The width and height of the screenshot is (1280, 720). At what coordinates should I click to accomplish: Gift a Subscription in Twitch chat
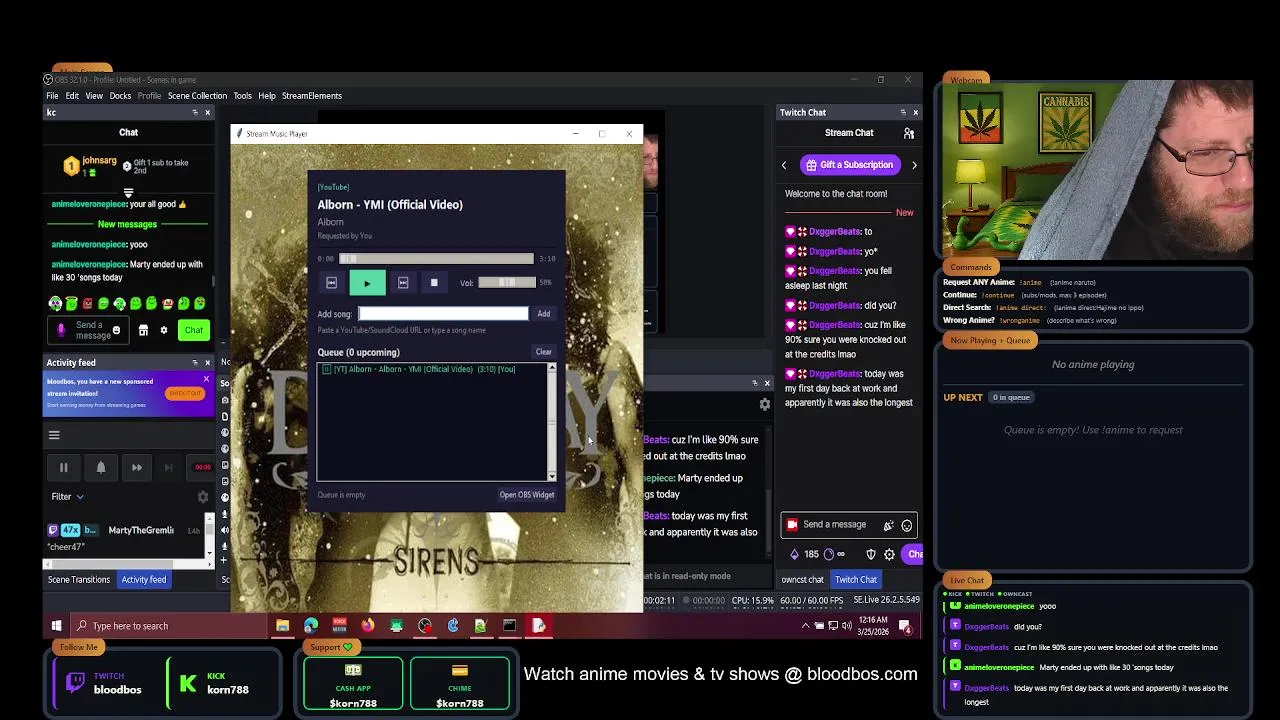(x=848, y=165)
